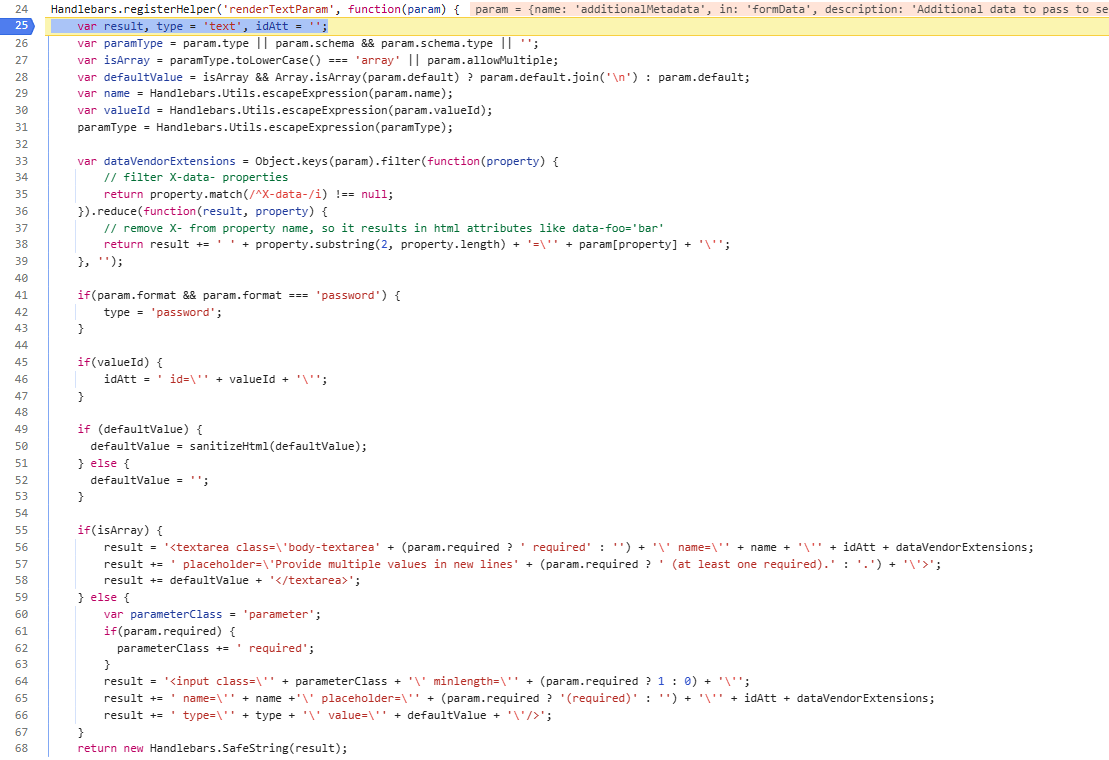Toggle breakpoint on line number 25
Image resolution: width=1109 pixels, height=760 pixels.
(x=21, y=26)
